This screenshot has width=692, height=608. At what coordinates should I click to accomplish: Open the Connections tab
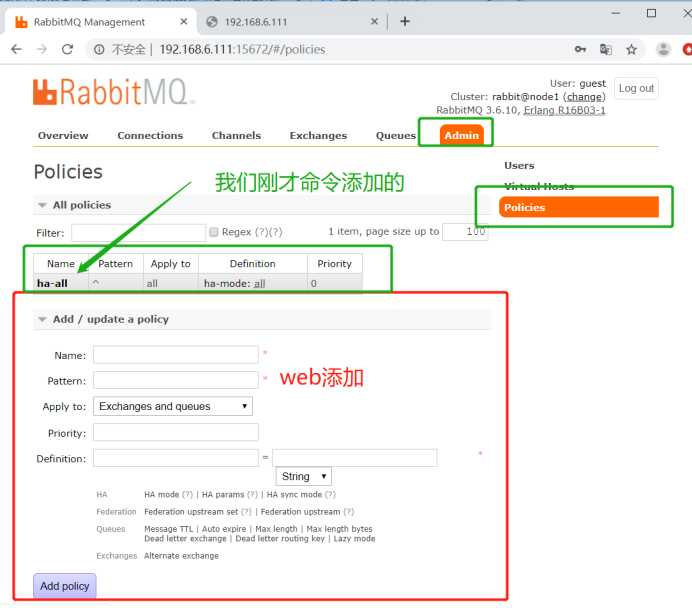(150, 135)
